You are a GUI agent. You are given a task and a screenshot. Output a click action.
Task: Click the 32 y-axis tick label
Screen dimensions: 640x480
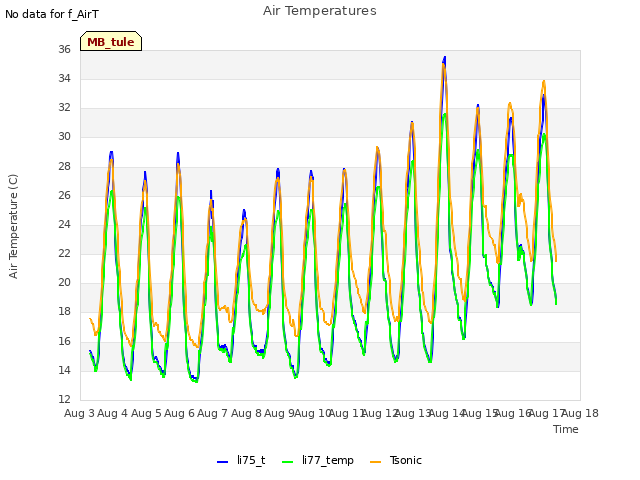[x=64, y=107]
